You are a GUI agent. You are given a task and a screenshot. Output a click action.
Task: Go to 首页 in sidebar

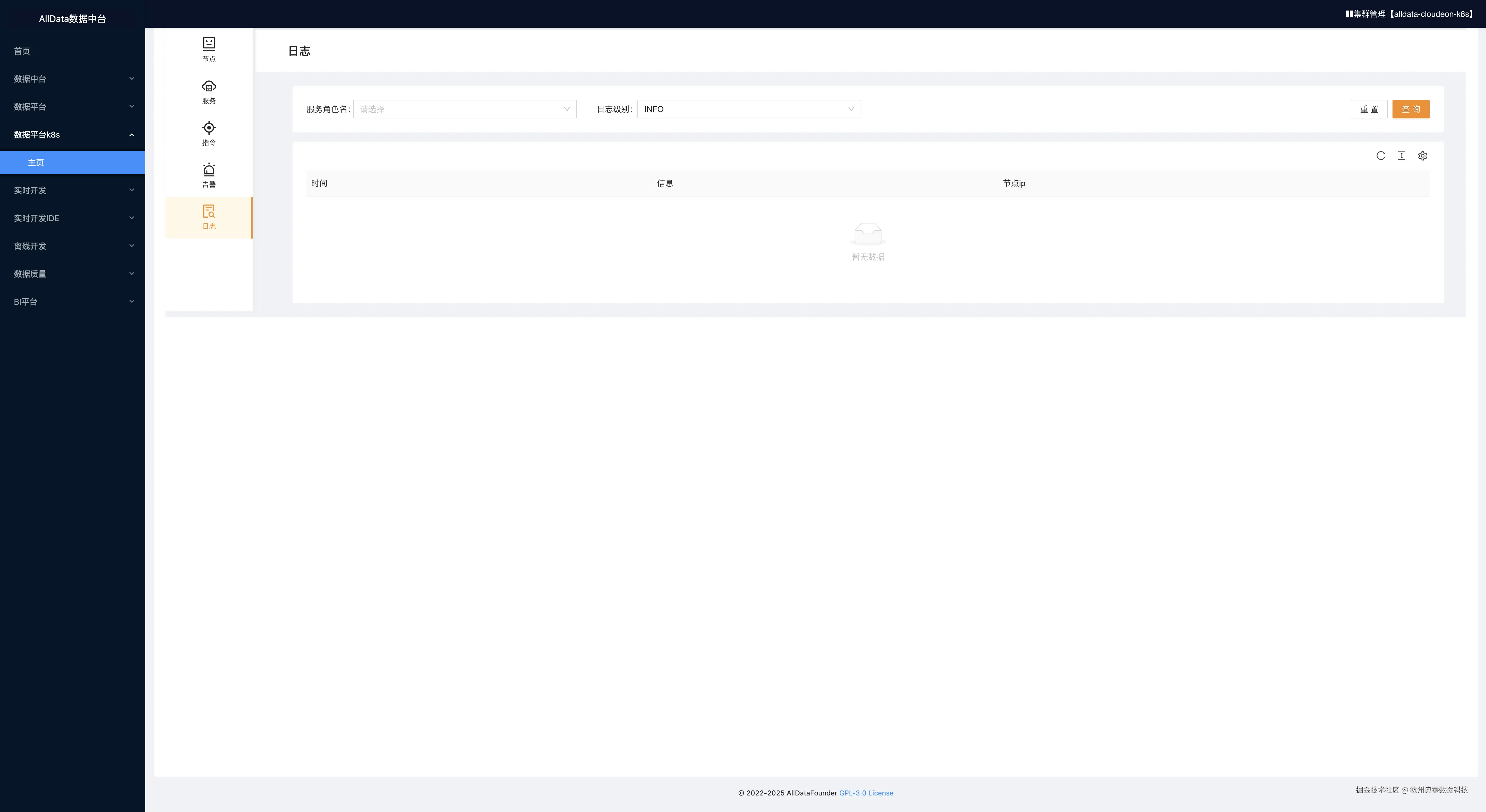pos(22,51)
